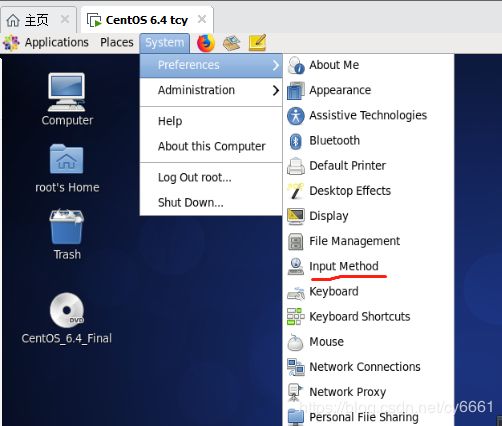The width and height of the screenshot is (502, 426).
Task: Expand the Preferences submenu arrow
Action: [x=275, y=65]
